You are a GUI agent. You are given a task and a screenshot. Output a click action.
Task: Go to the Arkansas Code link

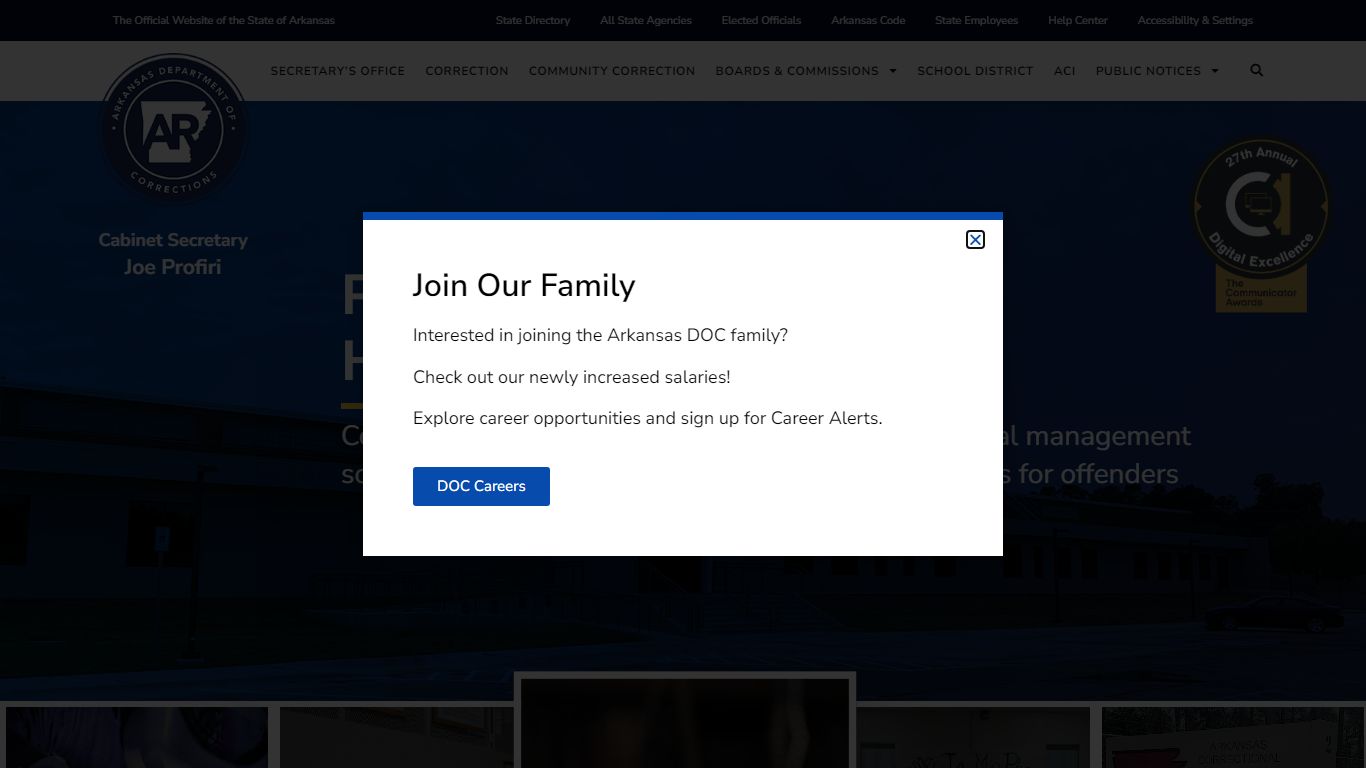pos(868,20)
